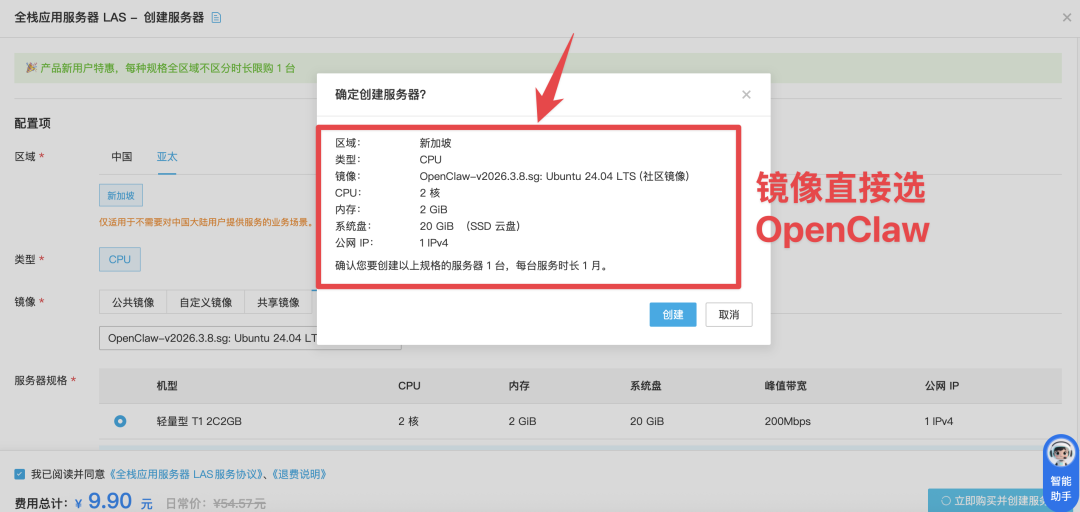Select the 轻量型 T1 2C2GB radio button
The width and height of the screenshot is (1080, 512).
click(x=120, y=421)
